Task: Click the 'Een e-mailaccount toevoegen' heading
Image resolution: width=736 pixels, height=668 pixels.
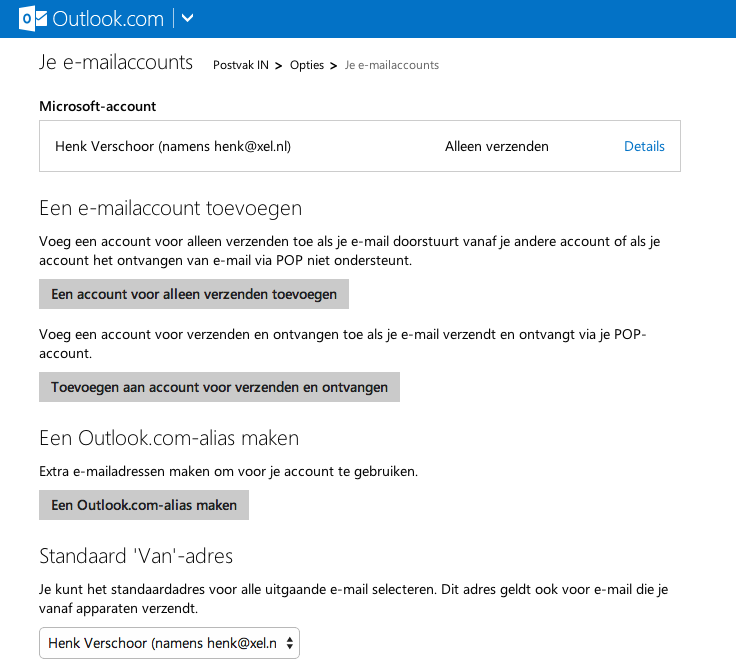Action: point(170,209)
